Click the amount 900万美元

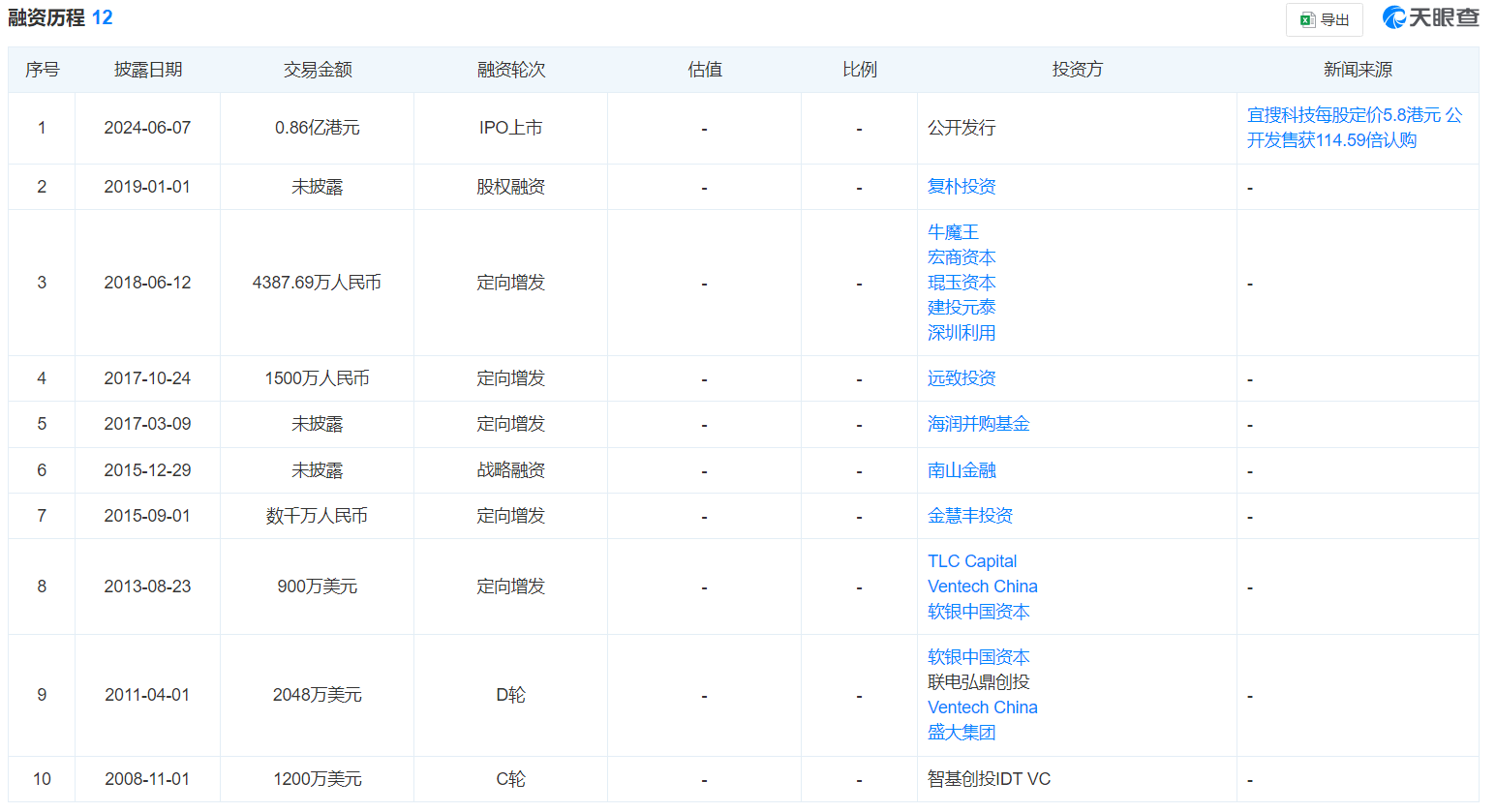pyautogui.click(x=318, y=586)
